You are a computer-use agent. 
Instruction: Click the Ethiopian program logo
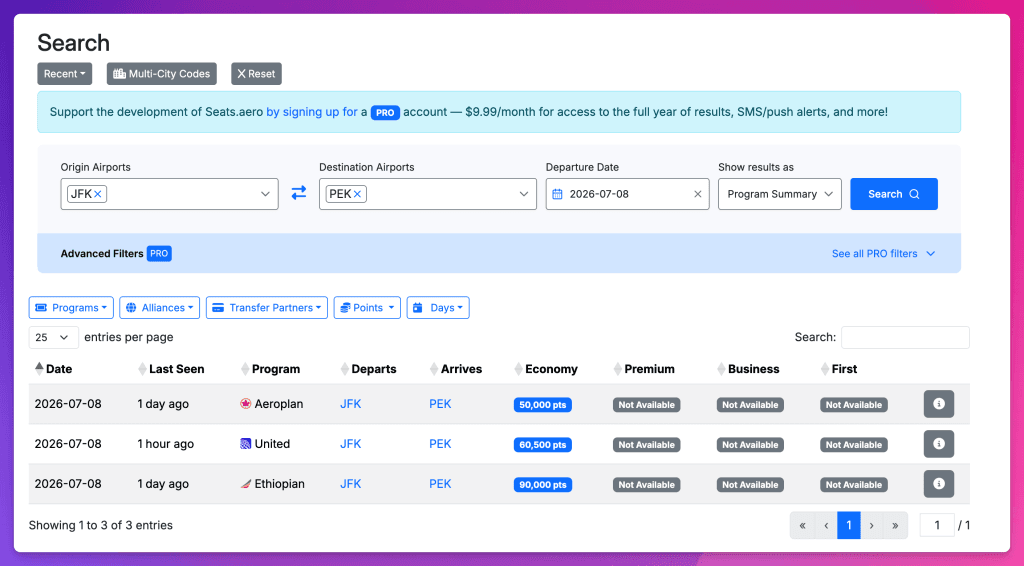pyautogui.click(x=246, y=484)
